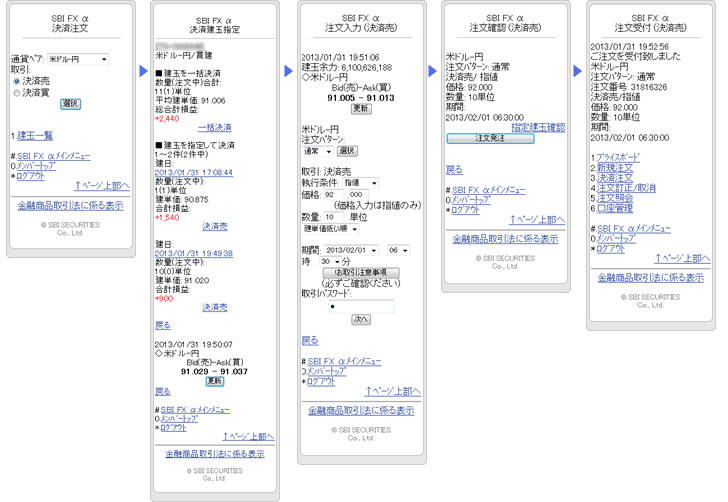Open the minutes dropdown showing 30

[x=331, y=262]
